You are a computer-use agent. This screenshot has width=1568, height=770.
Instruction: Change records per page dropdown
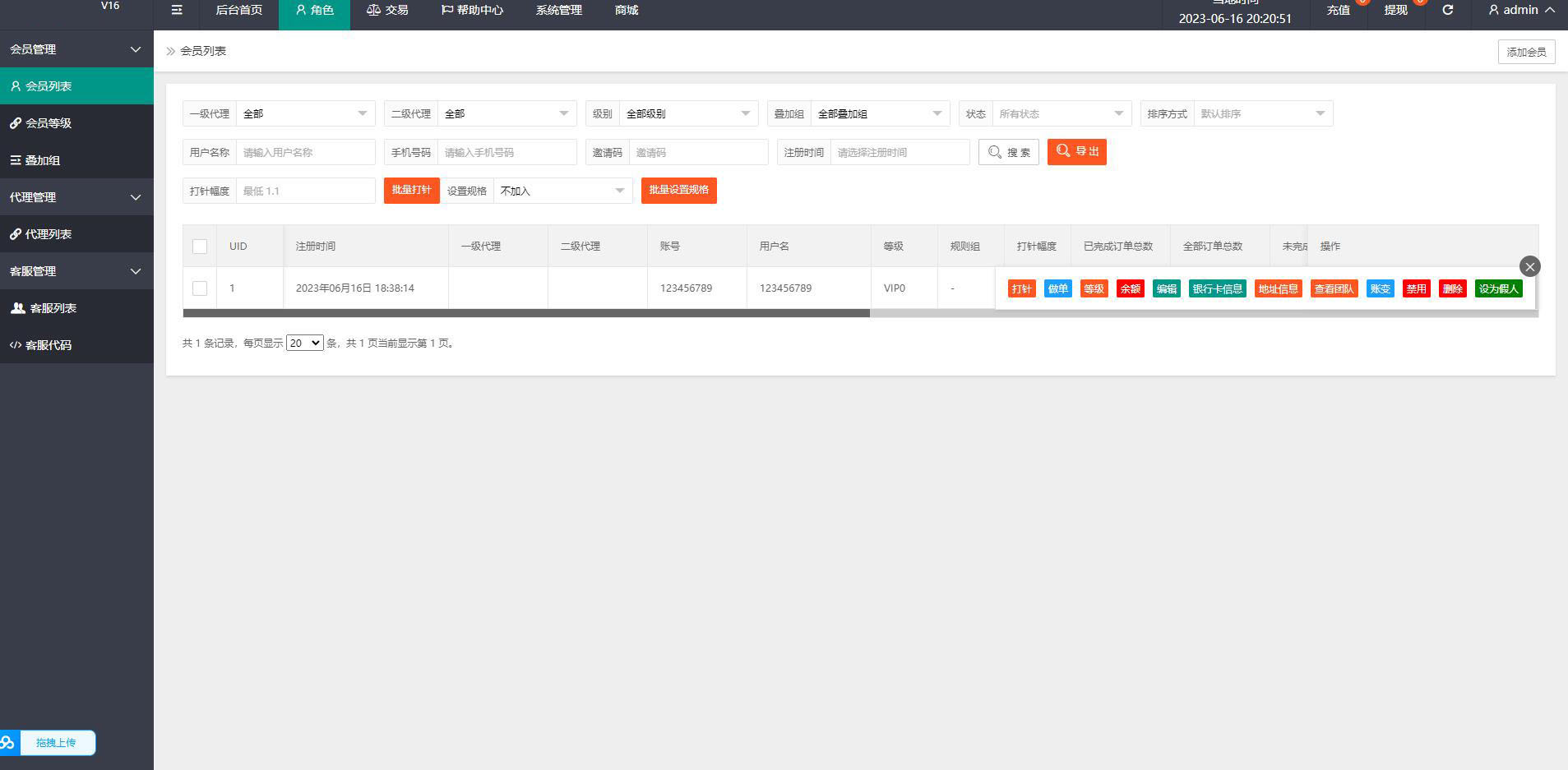click(x=304, y=344)
